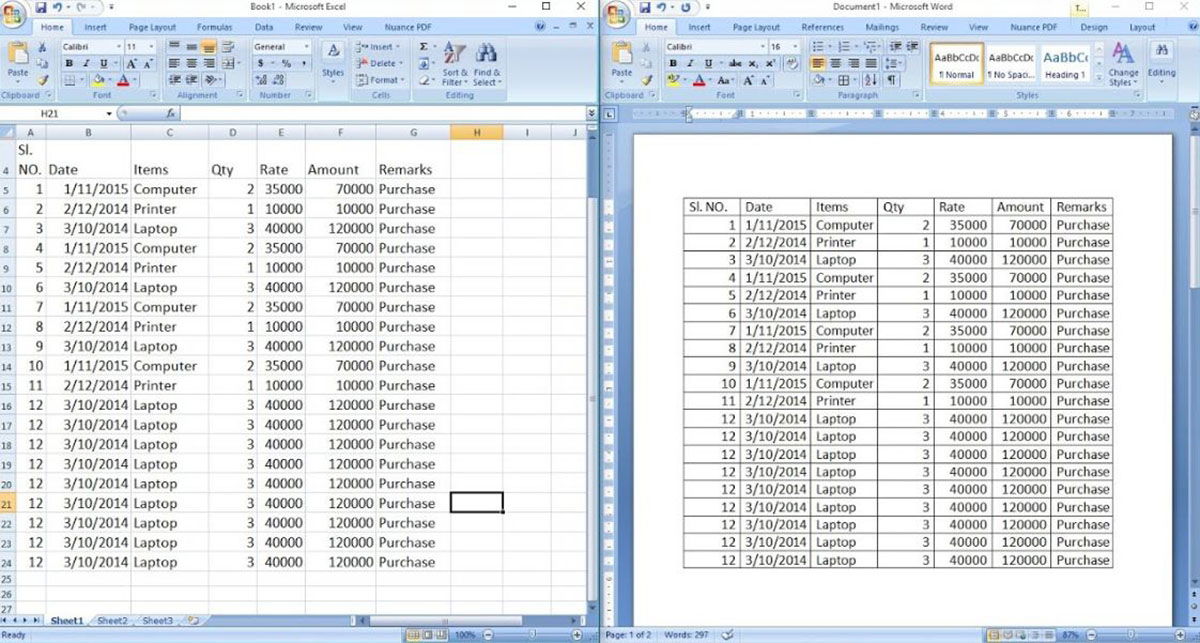Enable strikethrough formatting in Word
The height and width of the screenshot is (643, 1200).
(x=733, y=61)
